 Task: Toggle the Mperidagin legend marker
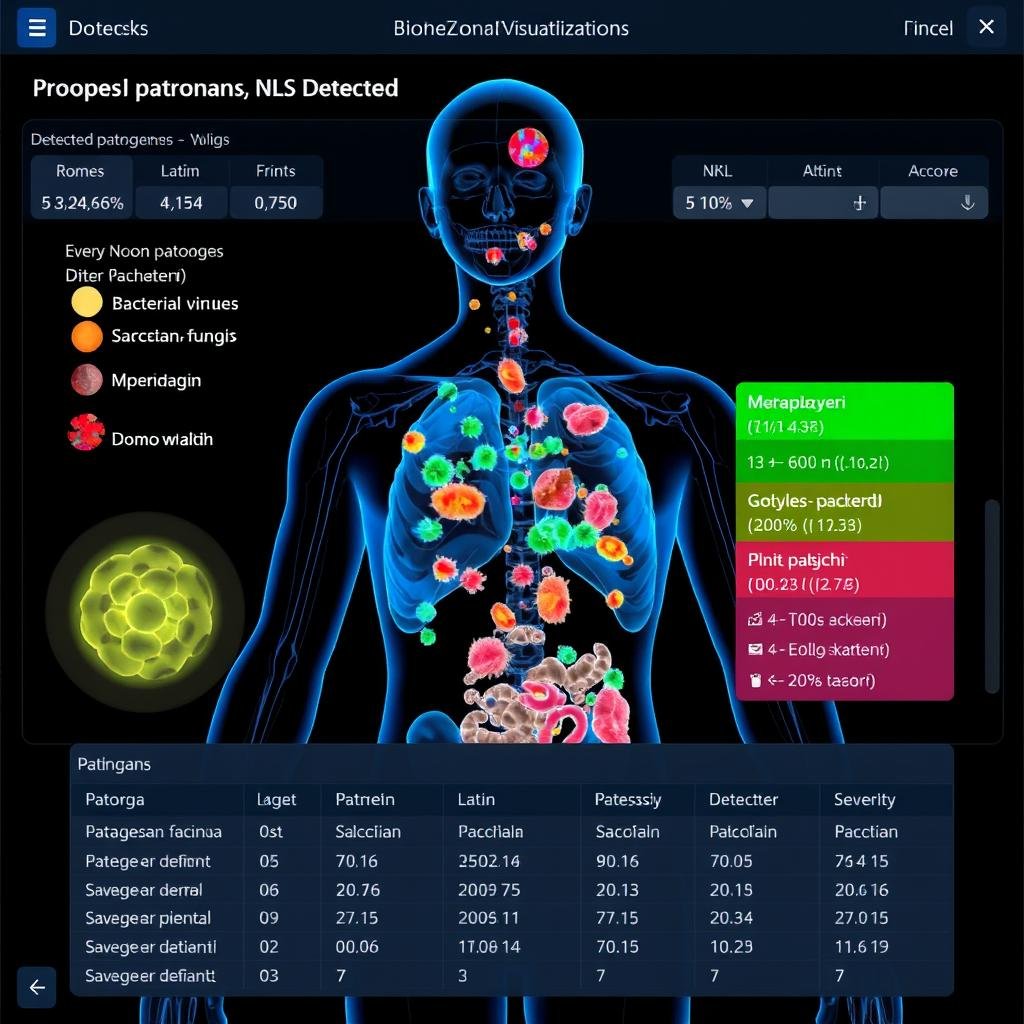[x=87, y=380]
